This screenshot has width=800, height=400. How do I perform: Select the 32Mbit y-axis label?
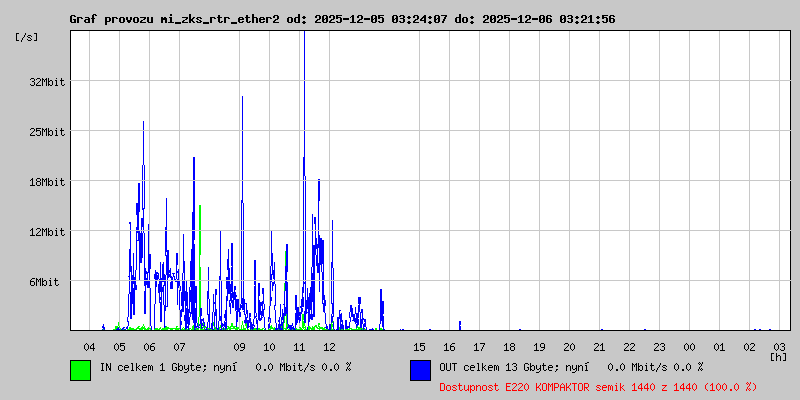coord(47,82)
